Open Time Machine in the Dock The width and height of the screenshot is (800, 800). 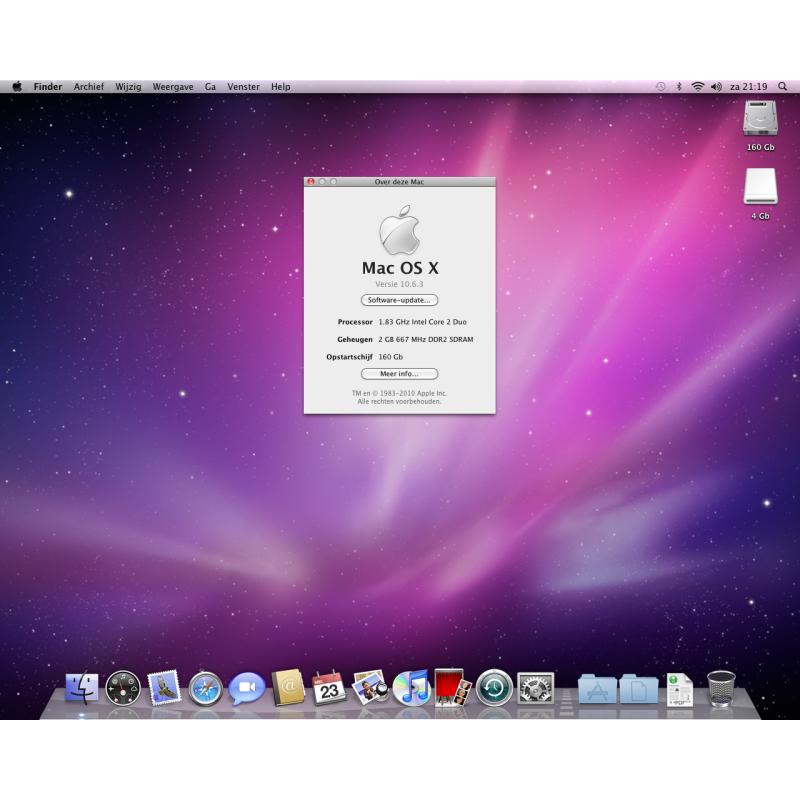[494, 688]
